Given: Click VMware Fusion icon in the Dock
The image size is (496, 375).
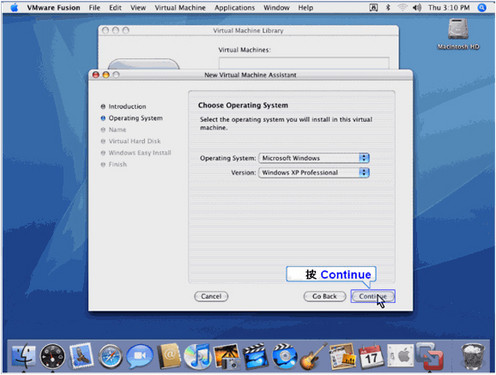Looking at the screenshot, I should click(x=430, y=356).
